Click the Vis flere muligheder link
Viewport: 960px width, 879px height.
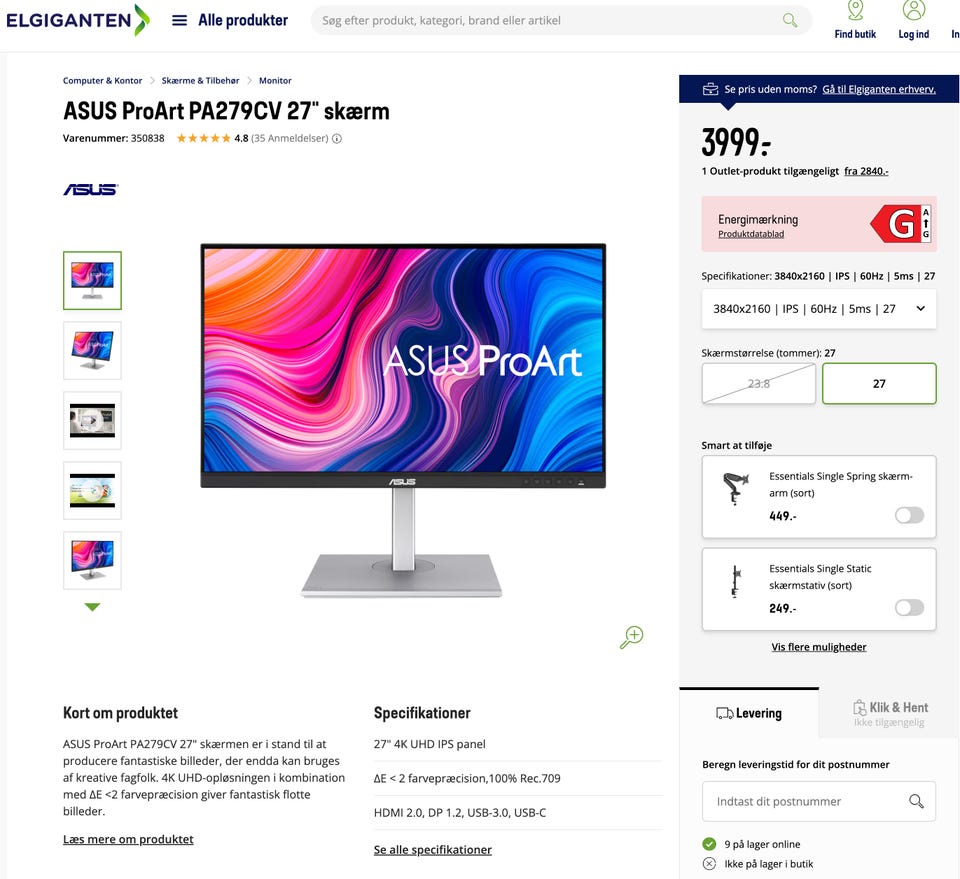(819, 647)
